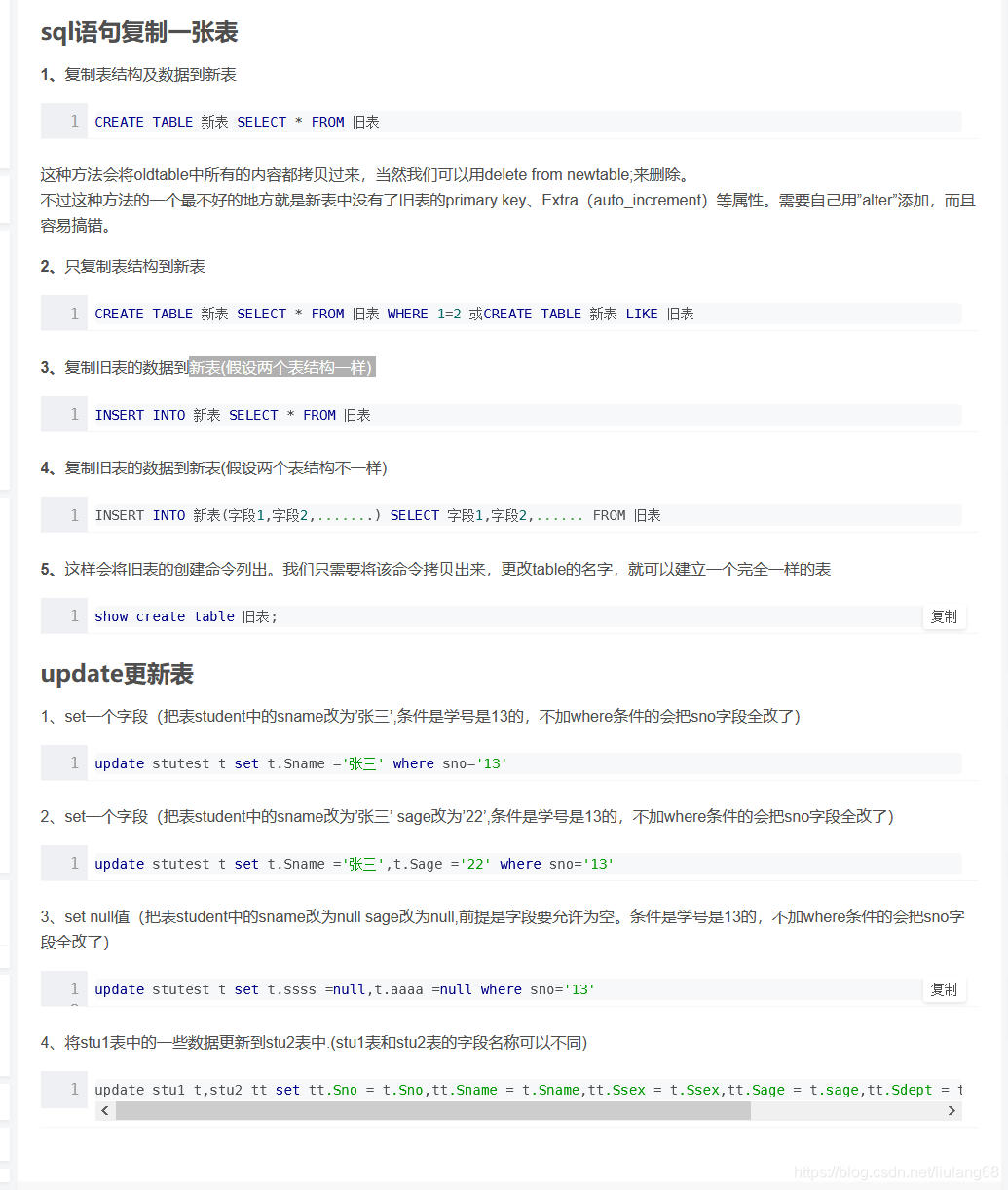
Task: Click the update changing Sname and Sage together
Action: click(x=351, y=863)
